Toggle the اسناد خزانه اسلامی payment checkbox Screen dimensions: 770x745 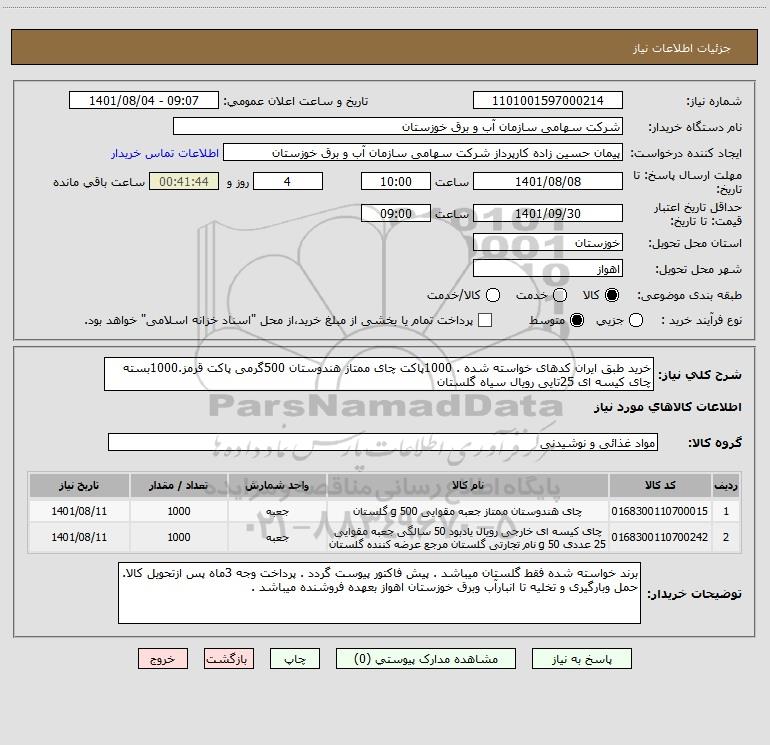tap(485, 320)
